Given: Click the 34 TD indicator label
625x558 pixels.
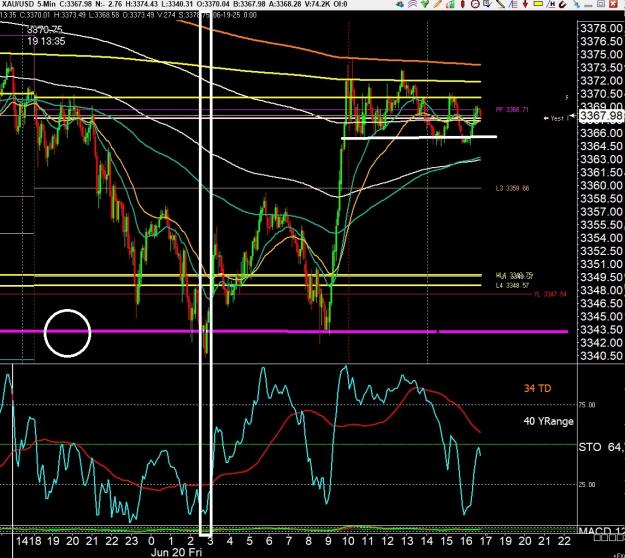Looking at the screenshot, I should 537,388.
